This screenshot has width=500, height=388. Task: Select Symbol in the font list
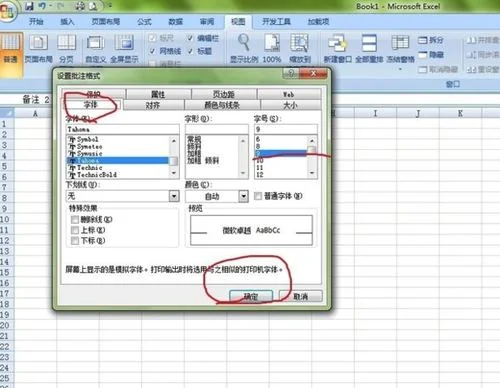(x=118, y=139)
